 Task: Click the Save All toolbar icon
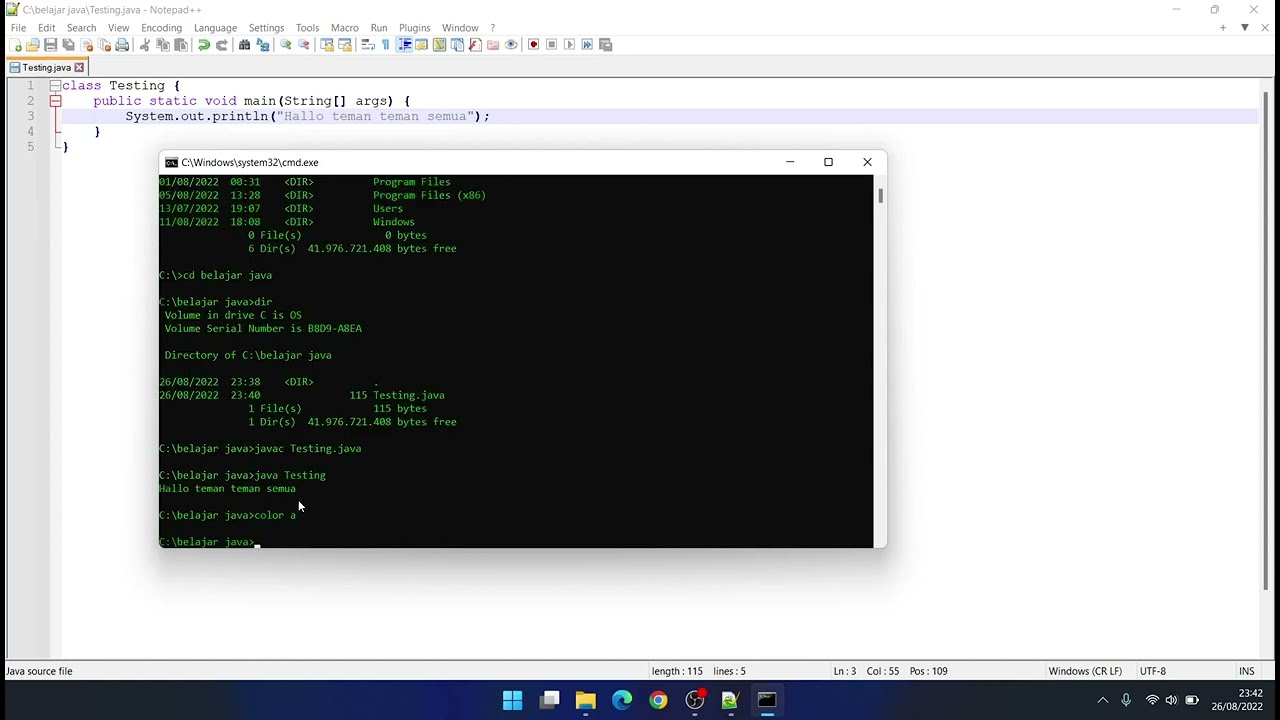68,44
